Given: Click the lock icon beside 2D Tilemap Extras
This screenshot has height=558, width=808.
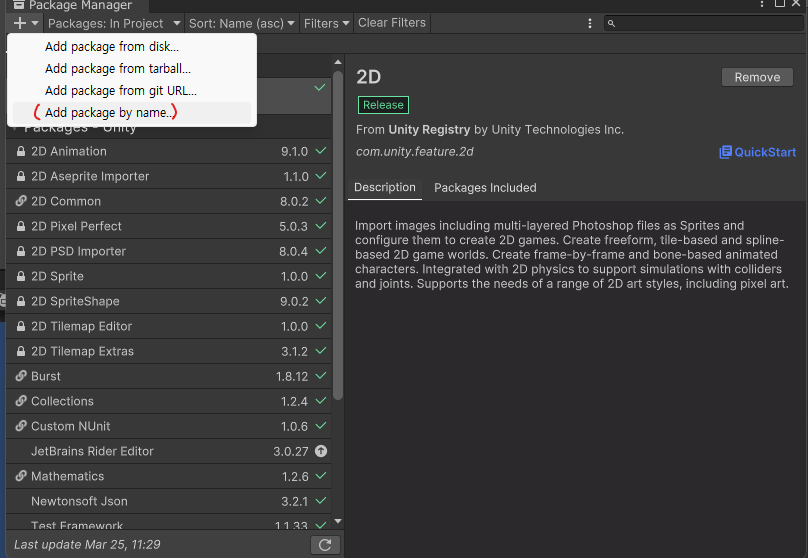Looking at the screenshot, I should 21,351.
